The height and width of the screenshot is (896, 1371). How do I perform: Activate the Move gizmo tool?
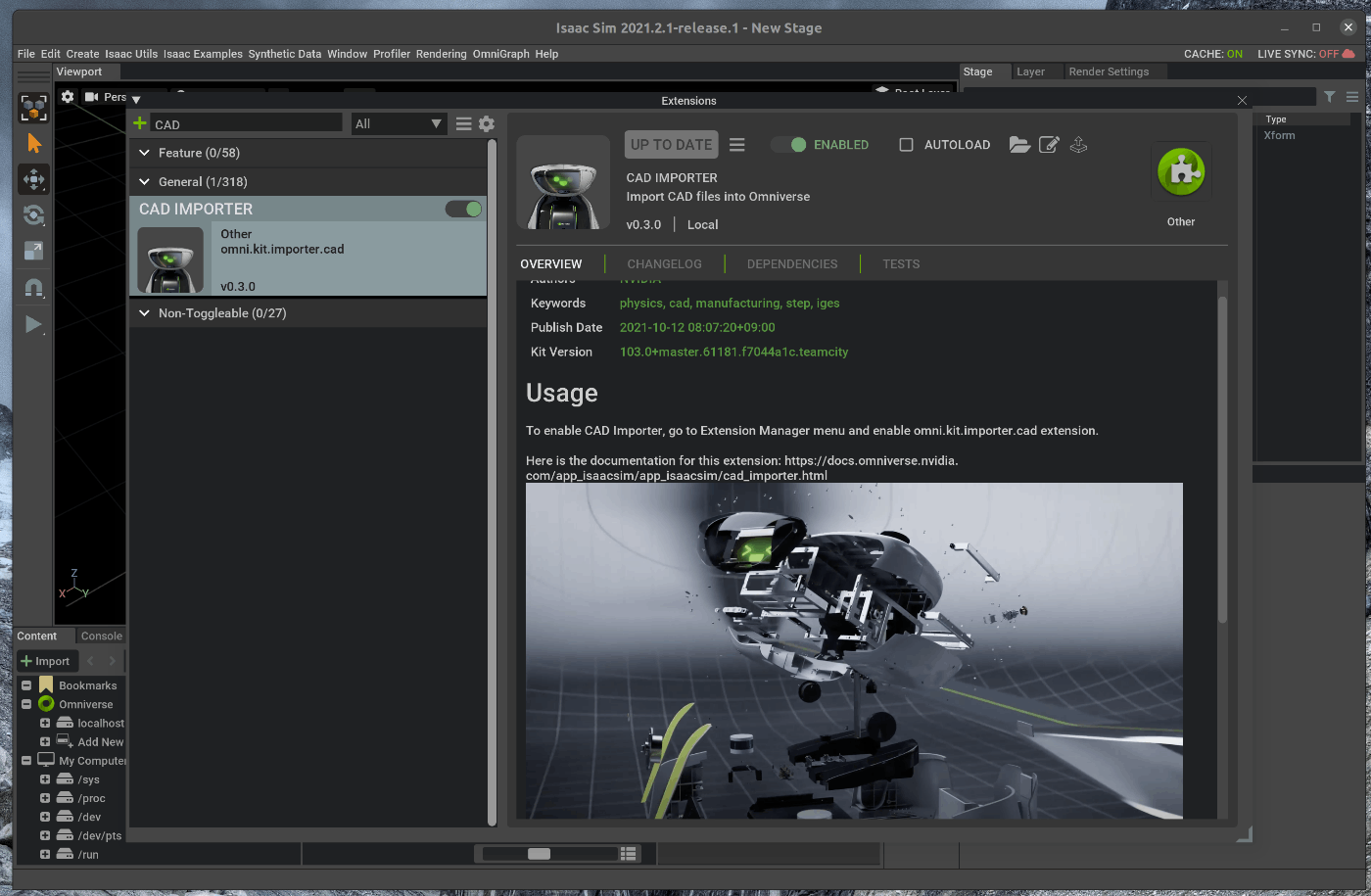34,179
